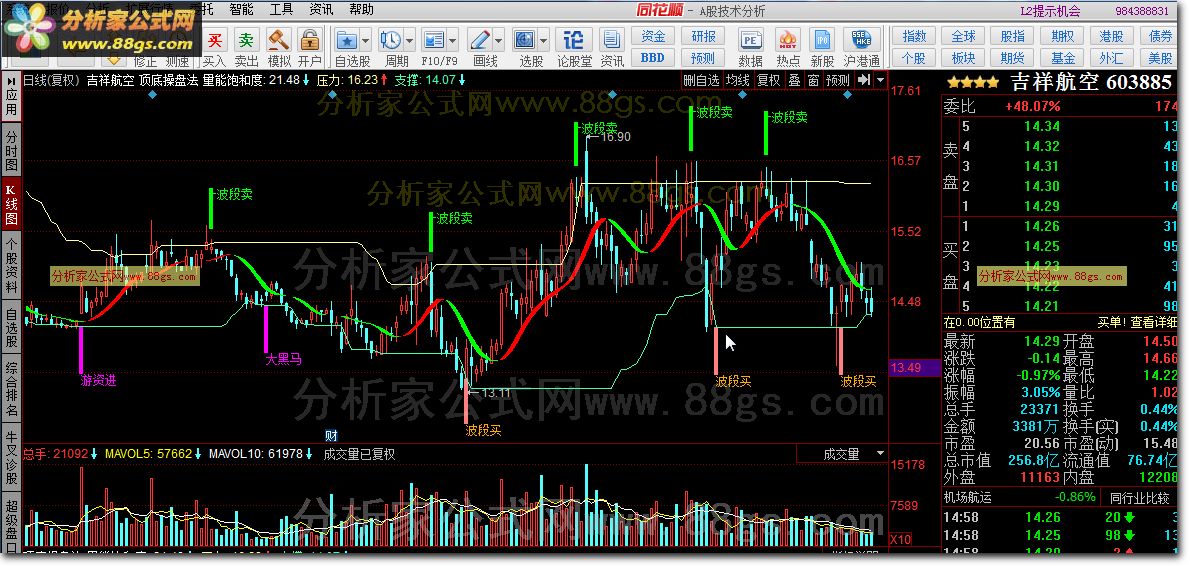This screenshot has width=1190, height=566.
Task: Expand the 周期 period dropdown arrow
Action: pyautogui.click(x=410, y=39)
